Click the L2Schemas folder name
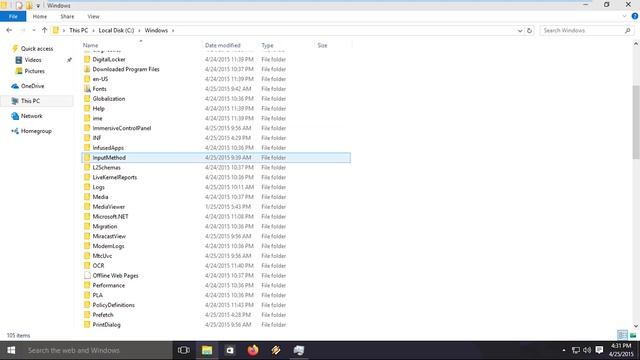This screenshot has height=360, width=640. 107,167
